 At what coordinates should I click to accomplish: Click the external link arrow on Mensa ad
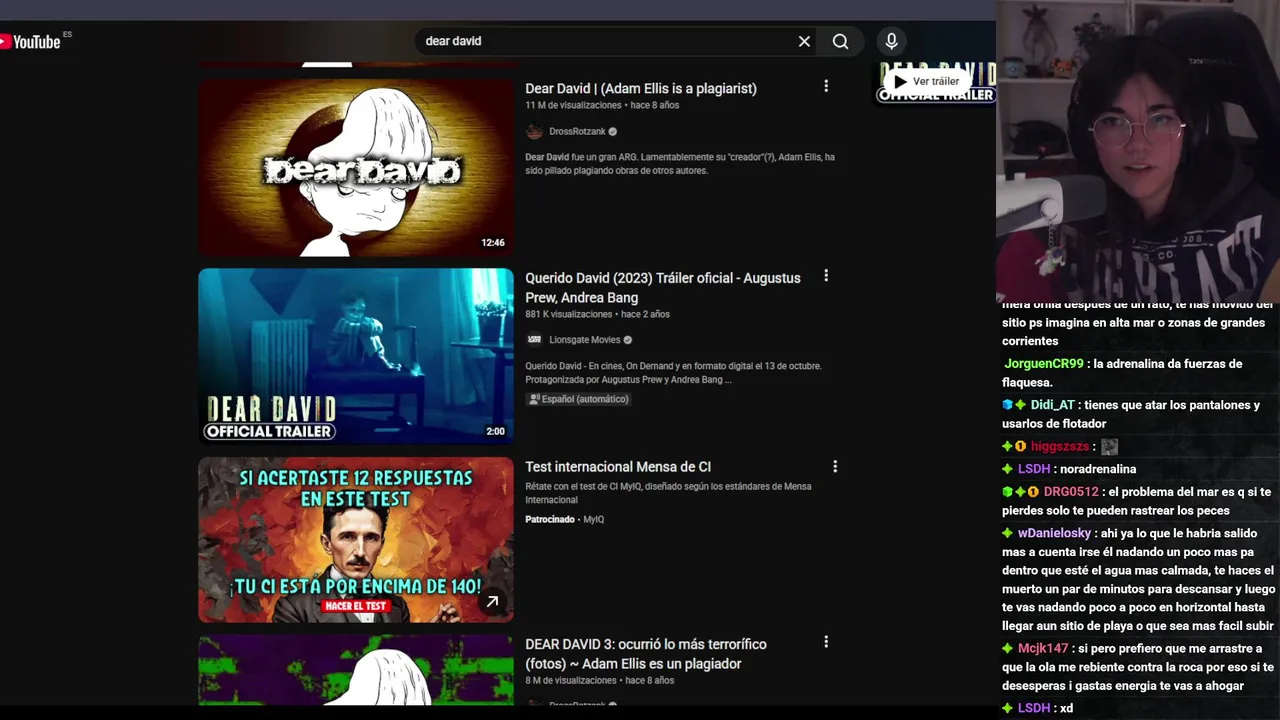(492, 602)
